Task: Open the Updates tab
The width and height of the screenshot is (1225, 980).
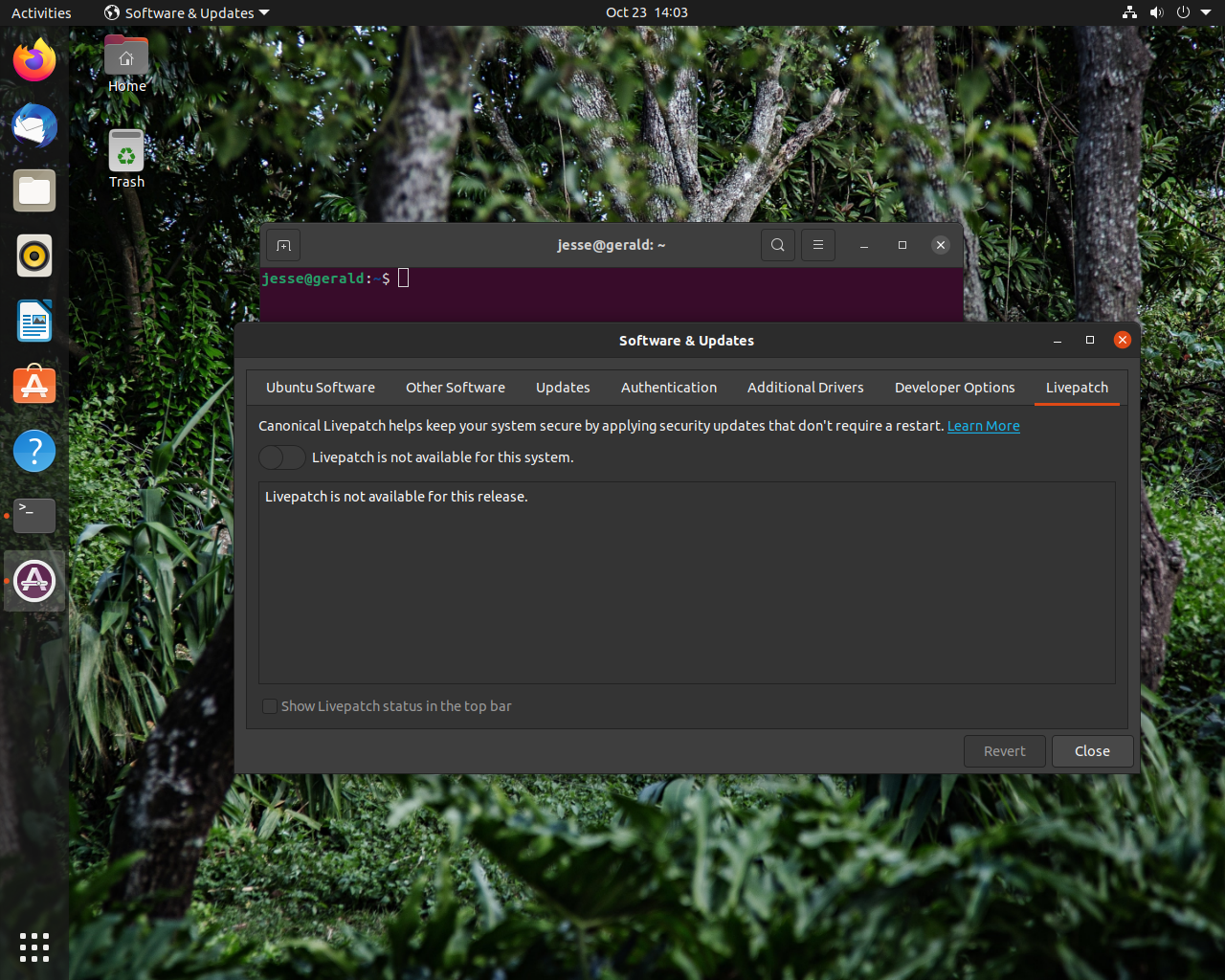Action: (563, 388)
